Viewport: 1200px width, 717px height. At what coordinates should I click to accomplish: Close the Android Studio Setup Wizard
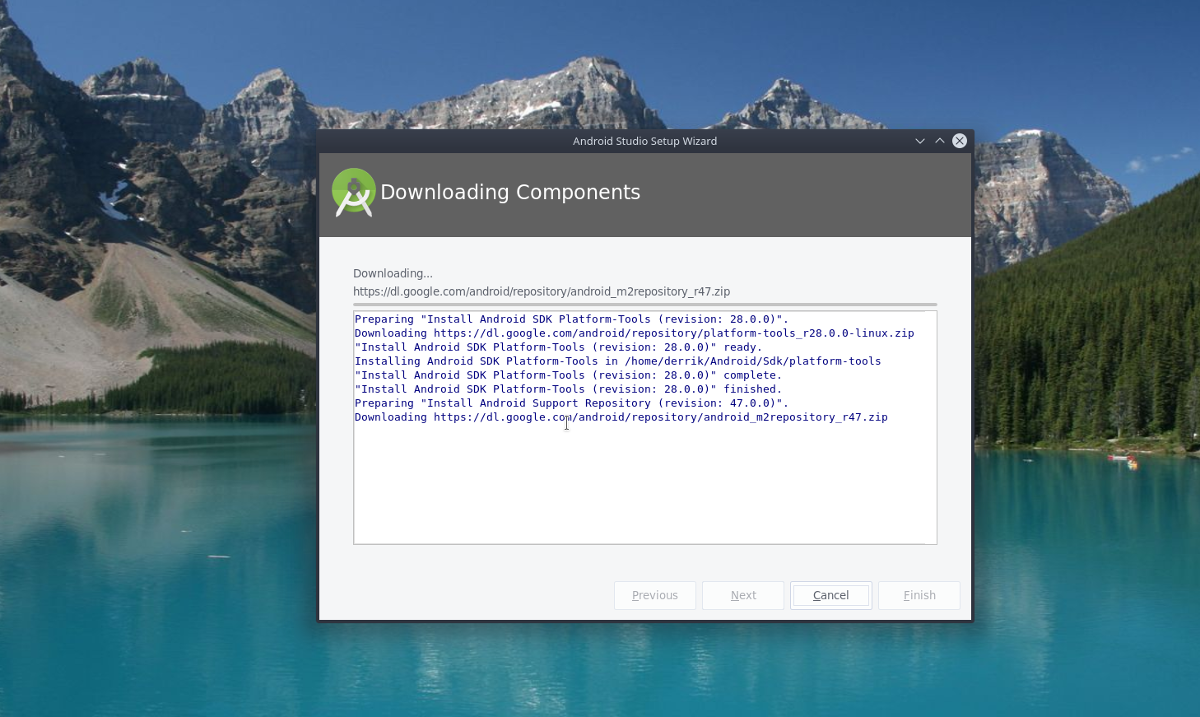coord(960,141)
